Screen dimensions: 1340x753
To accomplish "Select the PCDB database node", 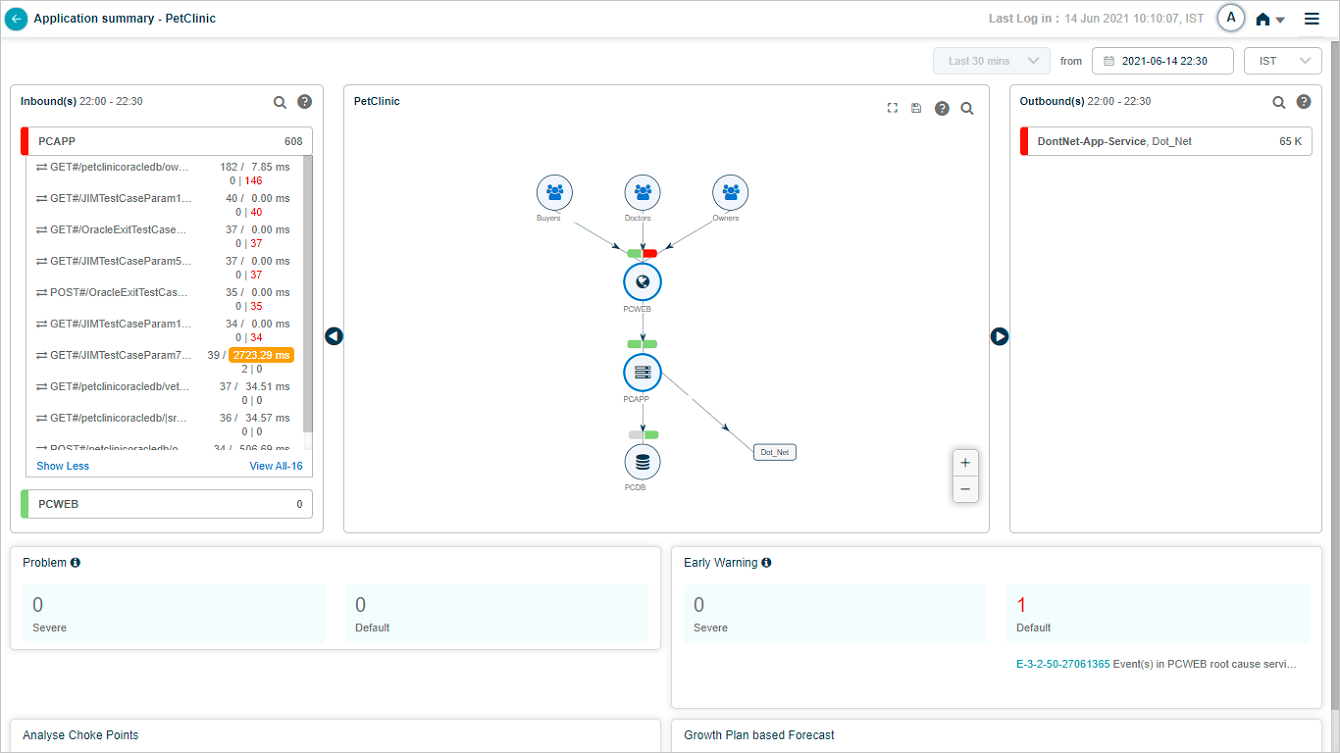I will (x=642, y=462).
